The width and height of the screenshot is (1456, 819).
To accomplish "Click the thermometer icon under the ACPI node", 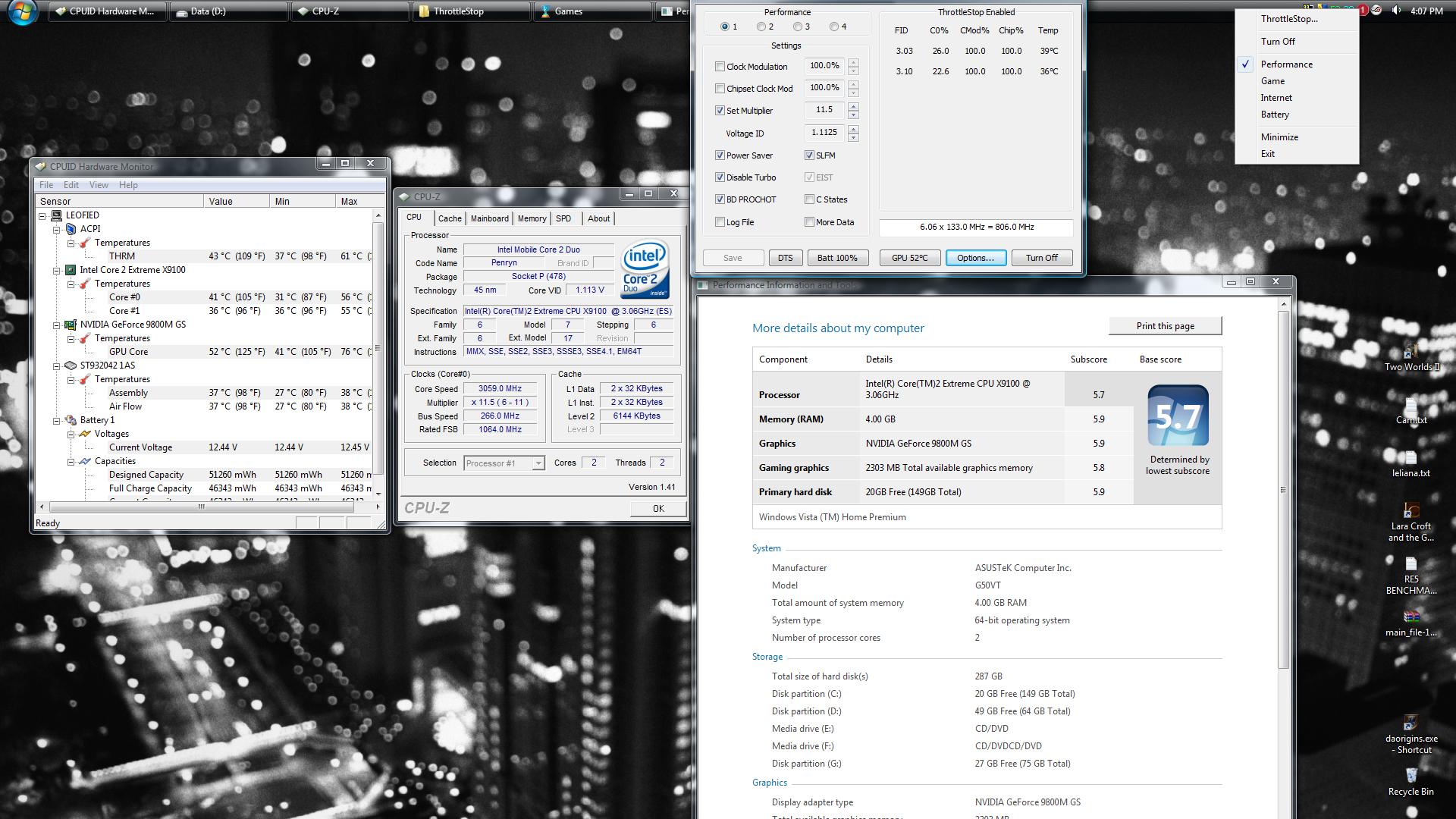I will (85, 243).
